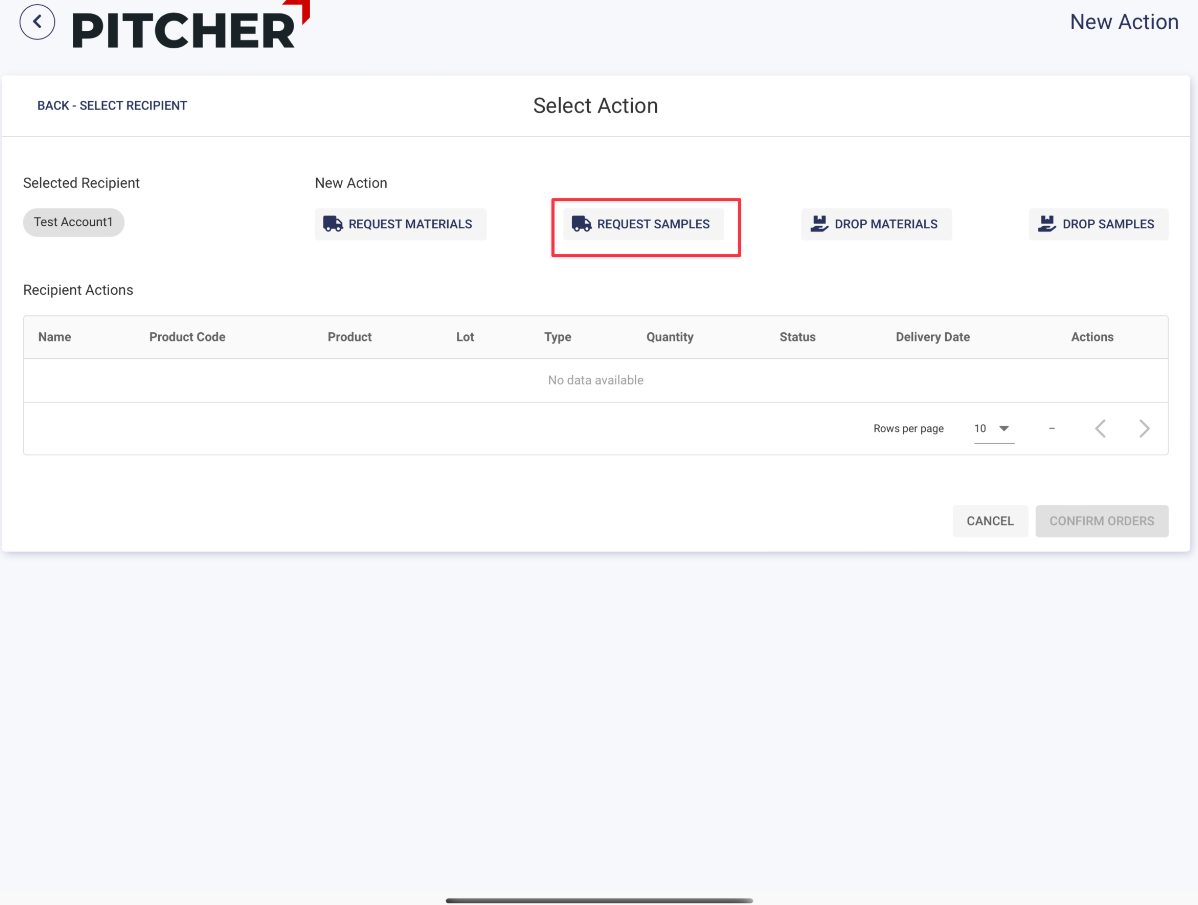Click the Status column header
The height and width of the screenshot is (905, 1198).
797,337
